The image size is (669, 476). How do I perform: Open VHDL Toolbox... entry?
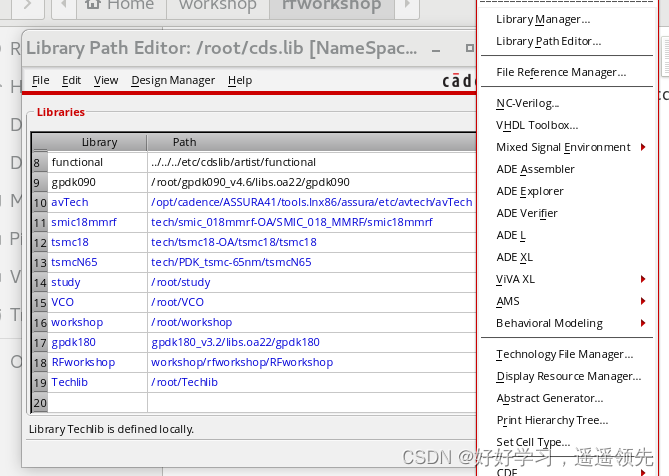point(537,125)
